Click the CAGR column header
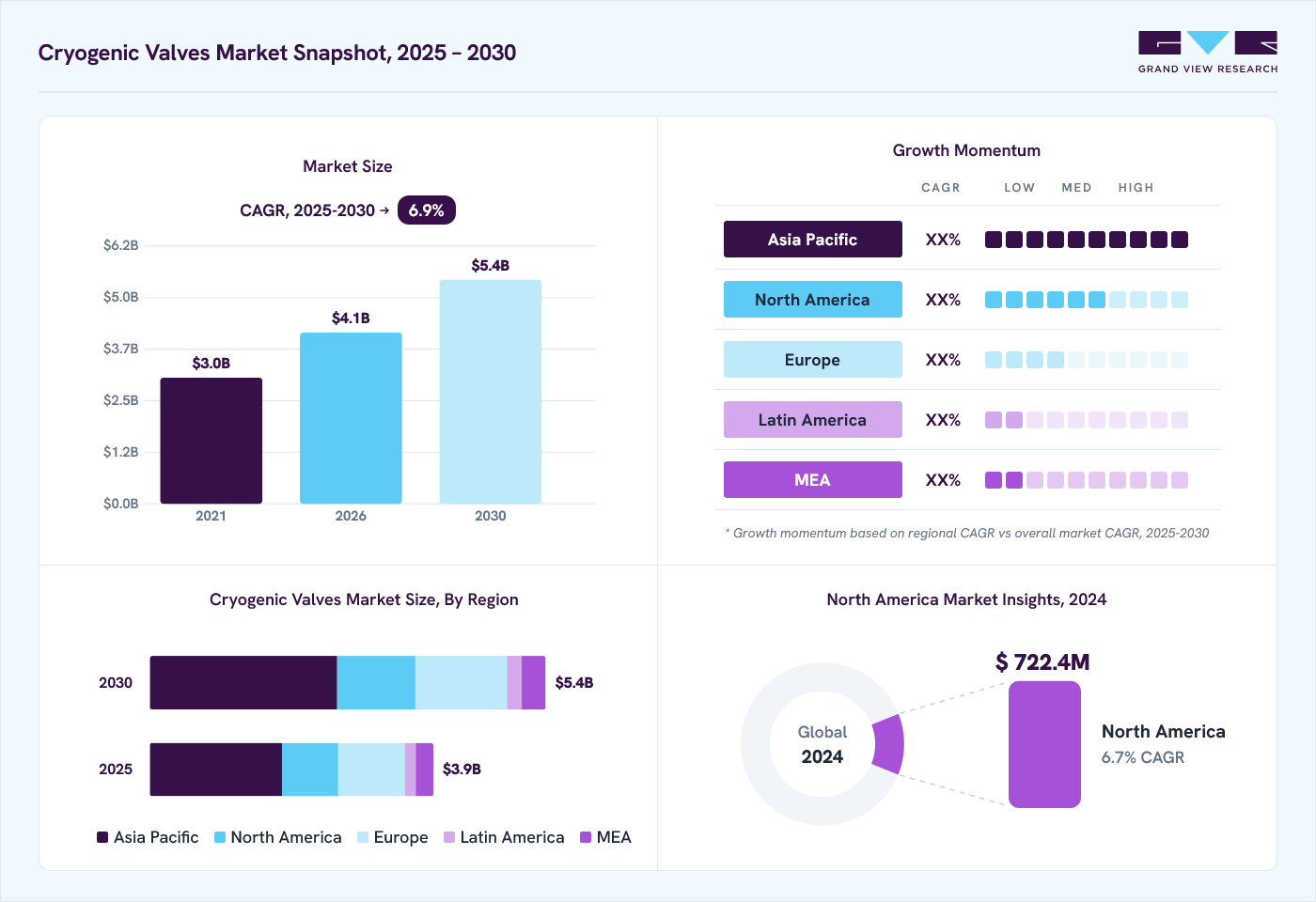 tap(941, 188)
